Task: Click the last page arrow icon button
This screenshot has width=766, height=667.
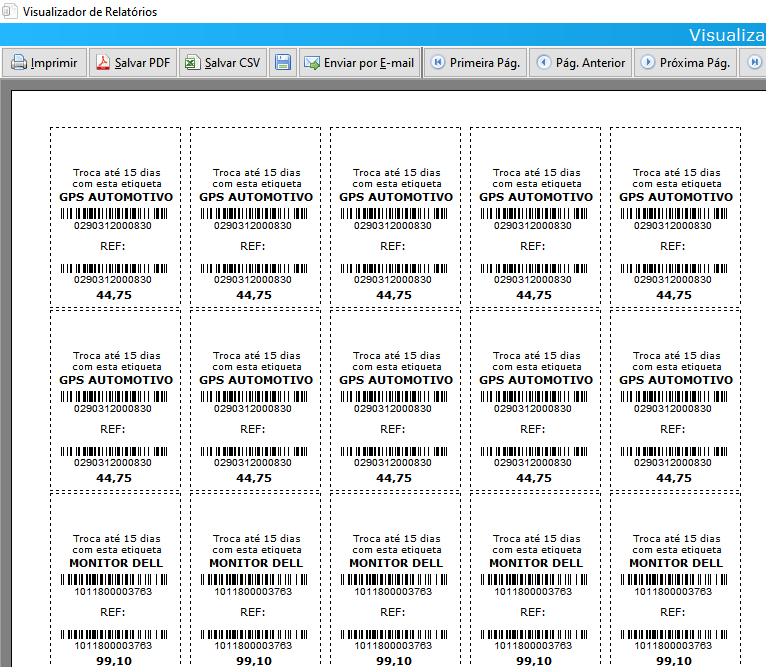Action: pyautogui.click(x=753, y=63)
